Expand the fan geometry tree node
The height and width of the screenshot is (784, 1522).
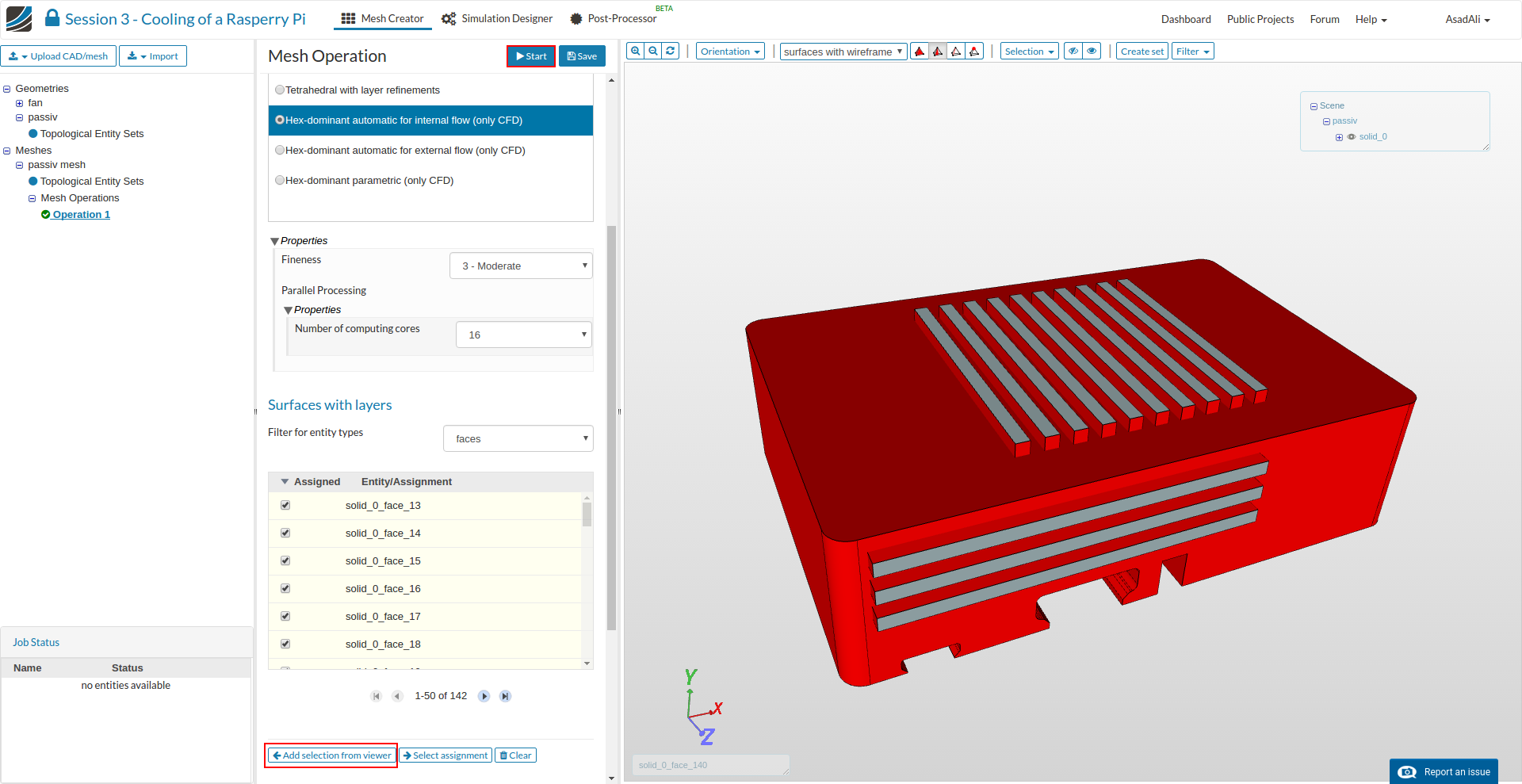coord(20,103)
